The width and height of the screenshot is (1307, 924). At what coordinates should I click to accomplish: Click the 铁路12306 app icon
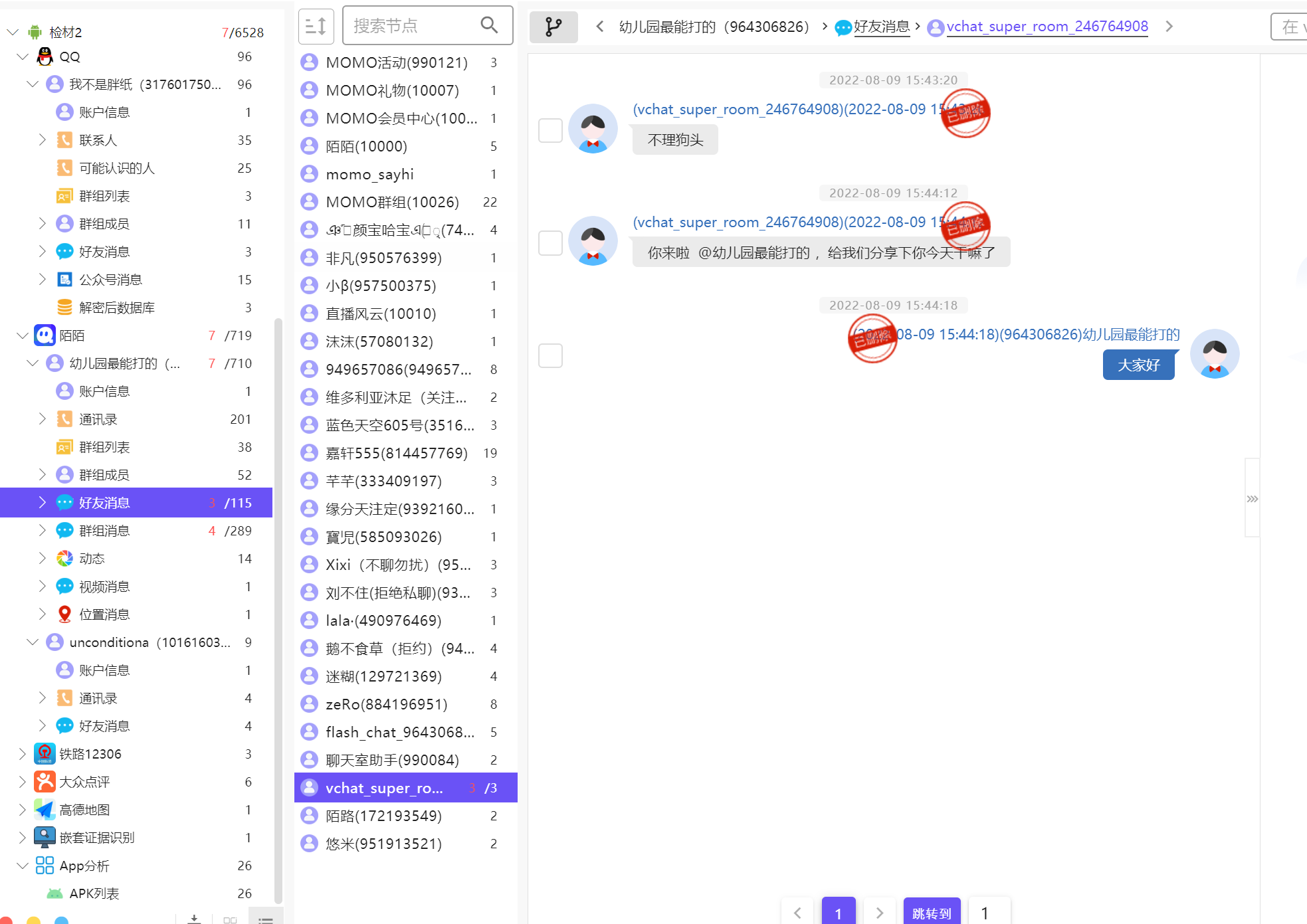[45, 754]
